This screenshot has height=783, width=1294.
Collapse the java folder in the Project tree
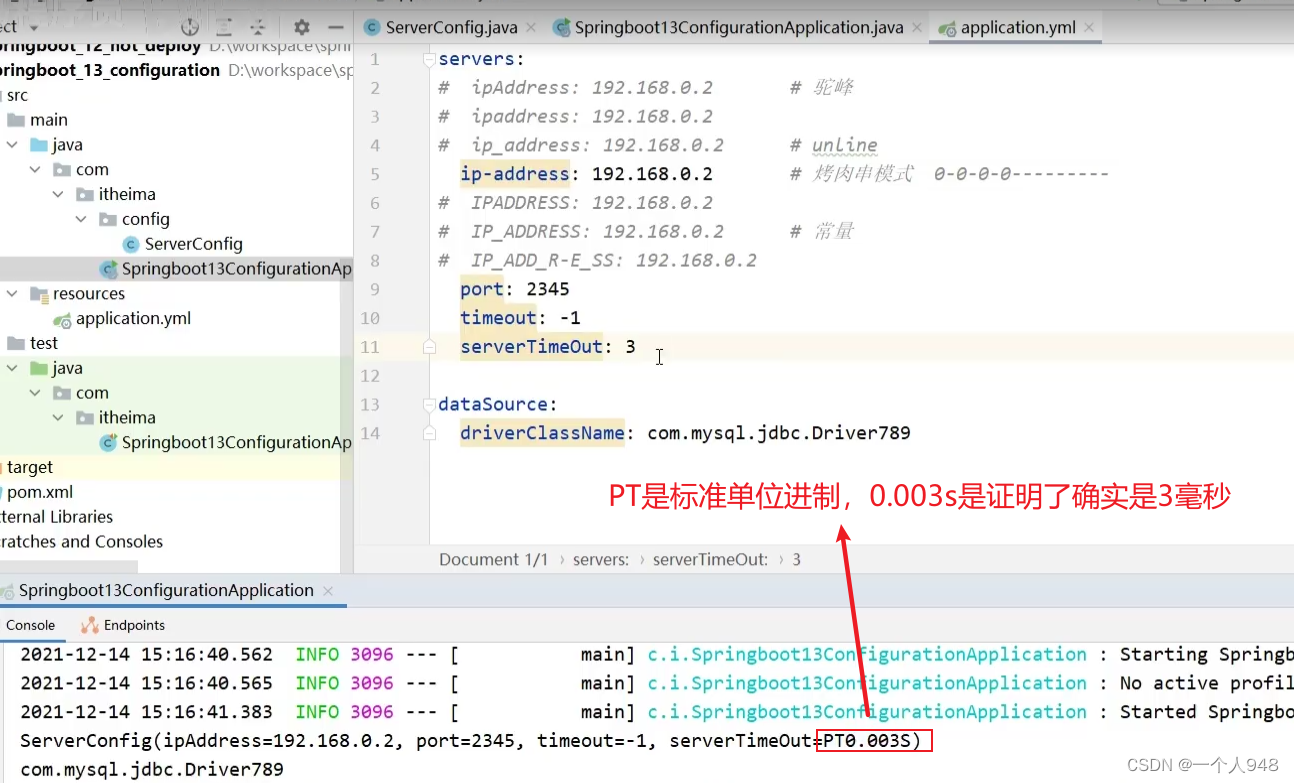14,144
